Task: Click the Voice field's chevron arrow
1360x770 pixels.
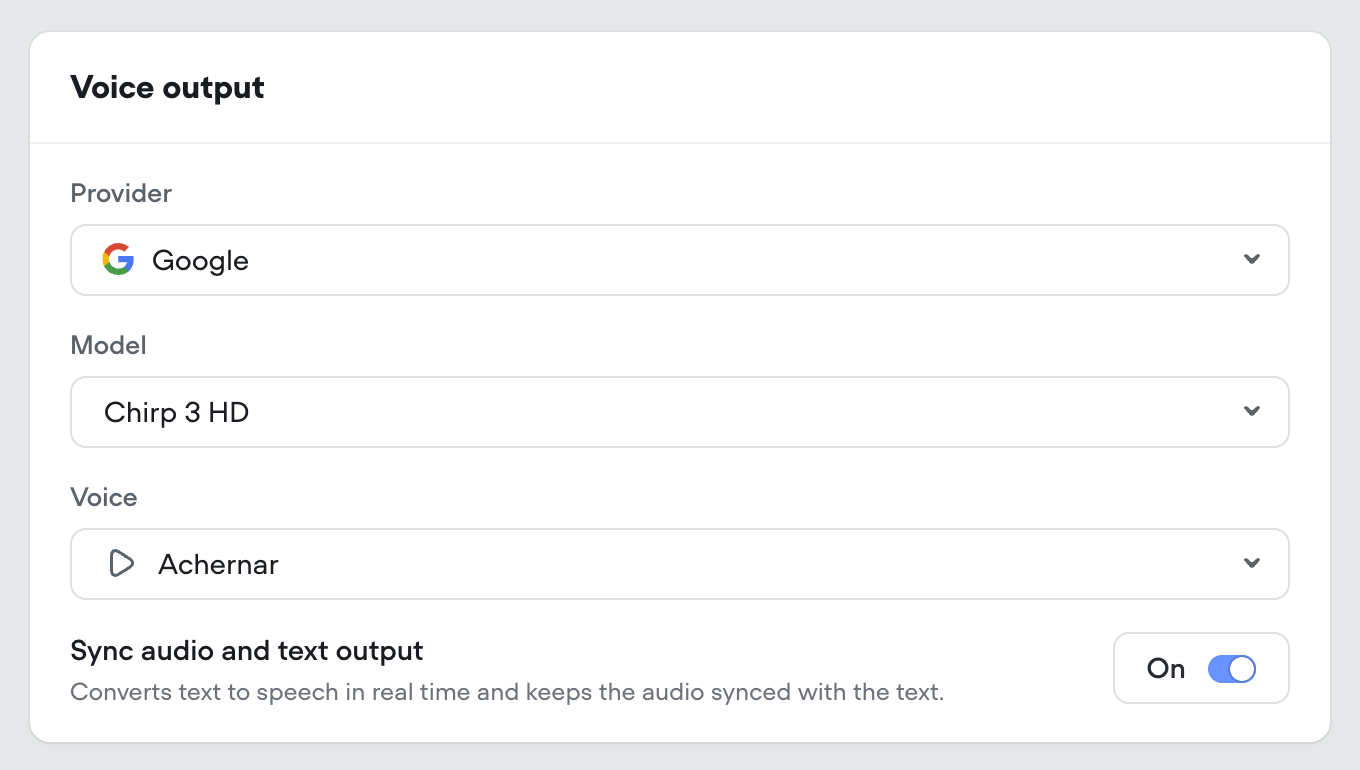Action: (1251, 564)
